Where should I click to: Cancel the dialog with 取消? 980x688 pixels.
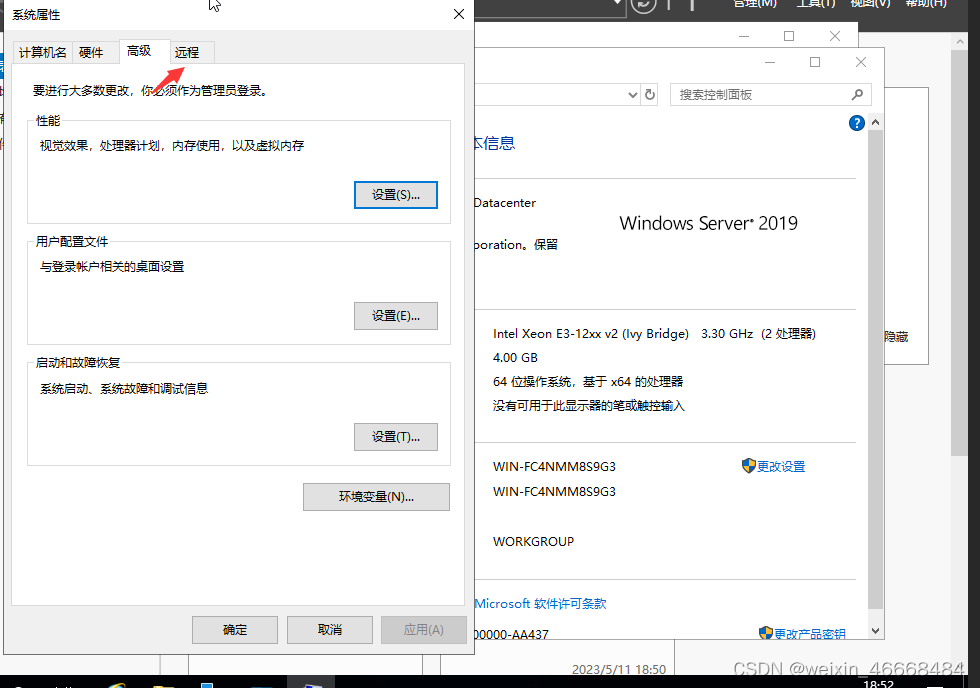(330, 630)
